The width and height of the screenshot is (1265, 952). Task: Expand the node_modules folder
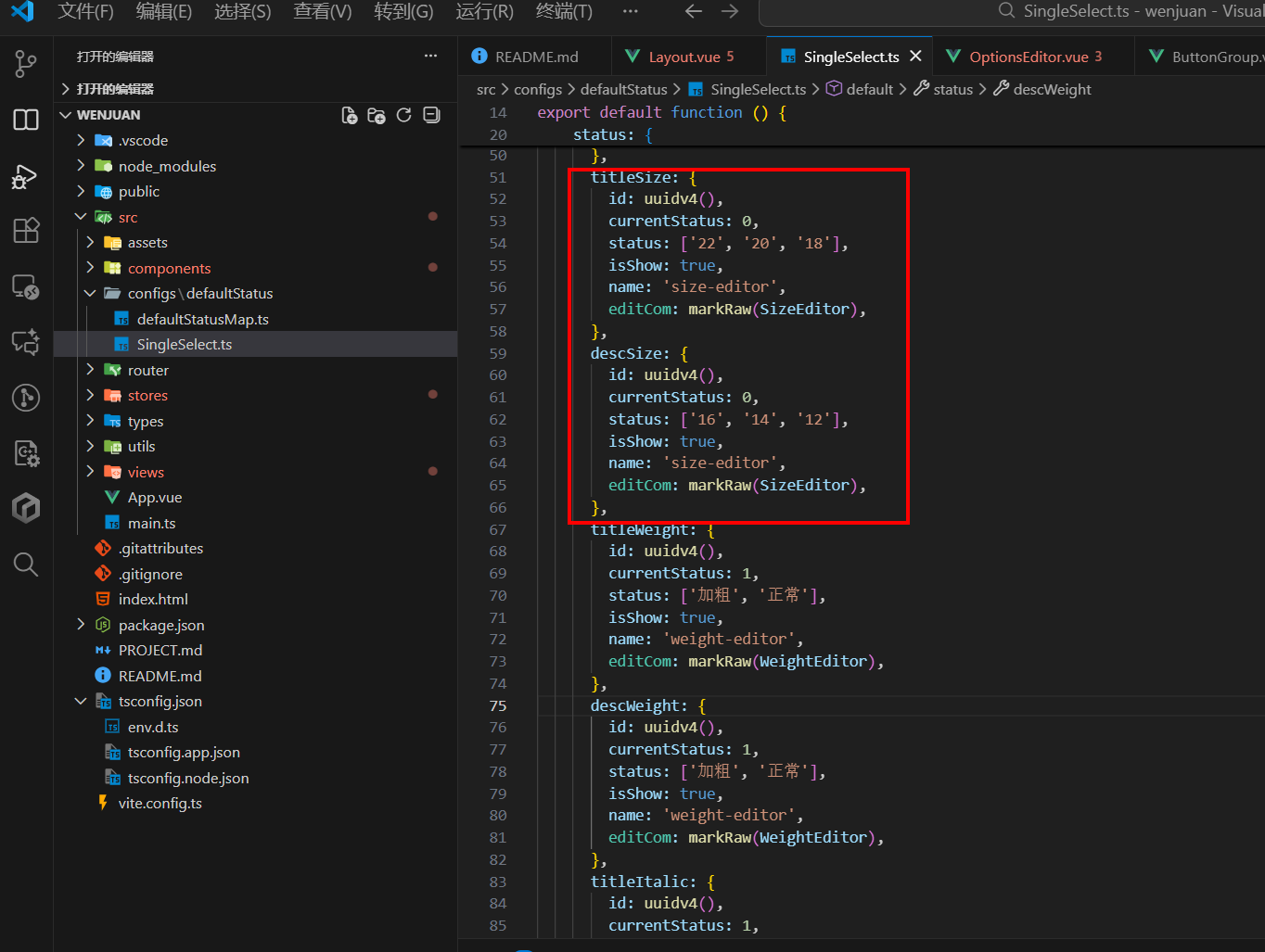pyautogui.click(x=81, y=166)
